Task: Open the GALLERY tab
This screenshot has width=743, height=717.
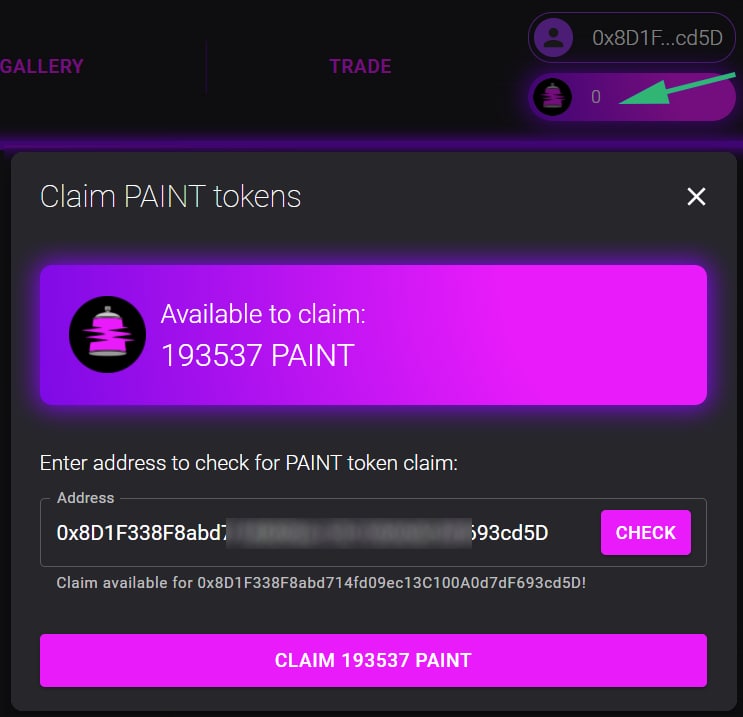Action: [42, 67]
